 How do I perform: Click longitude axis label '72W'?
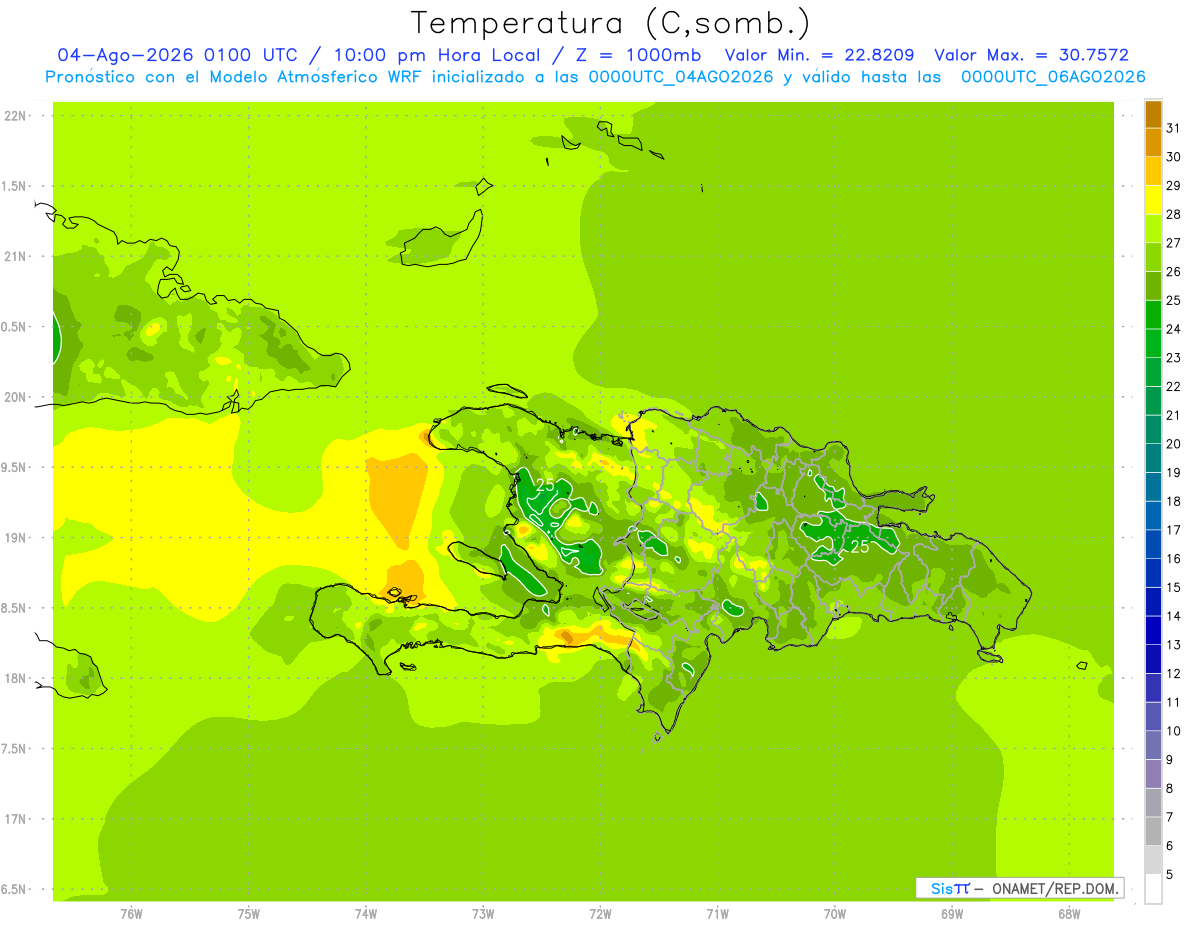coord(600,914)
